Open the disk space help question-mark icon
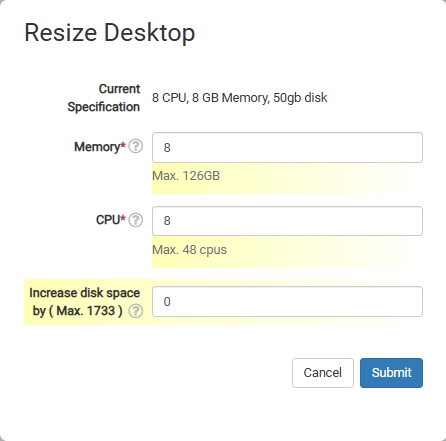The image size is (446, 441). [136, 311]
